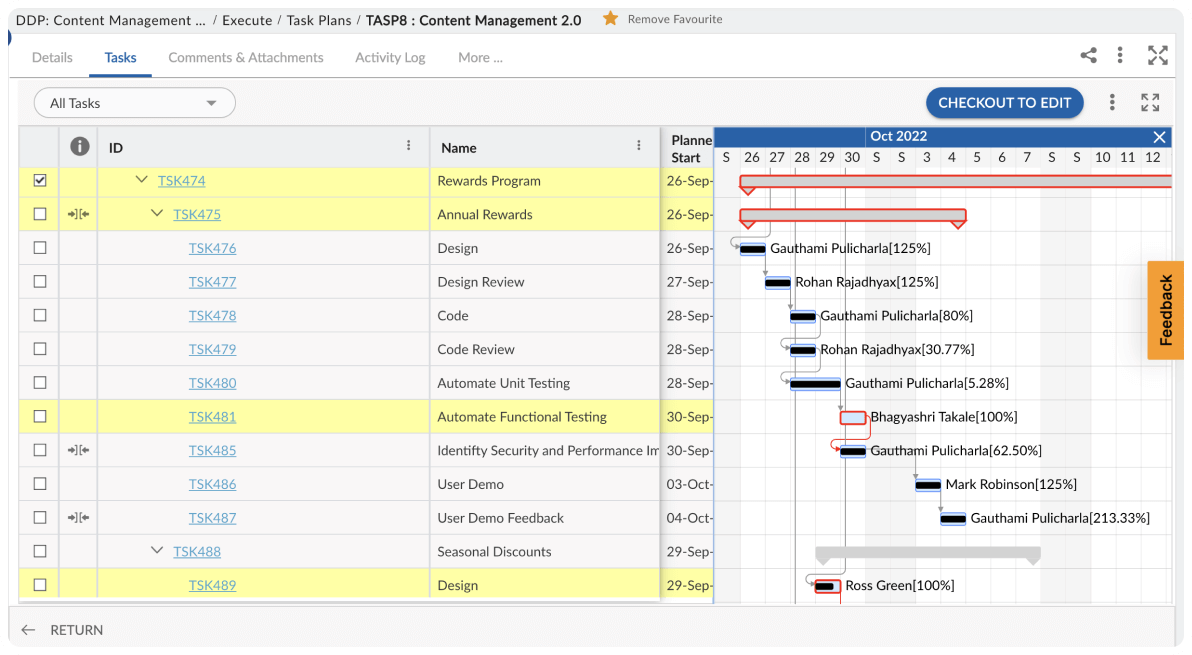Switch to the Activity Log tab
The height and width of the screenshot is (655, 1192).
tap(390, 58)
